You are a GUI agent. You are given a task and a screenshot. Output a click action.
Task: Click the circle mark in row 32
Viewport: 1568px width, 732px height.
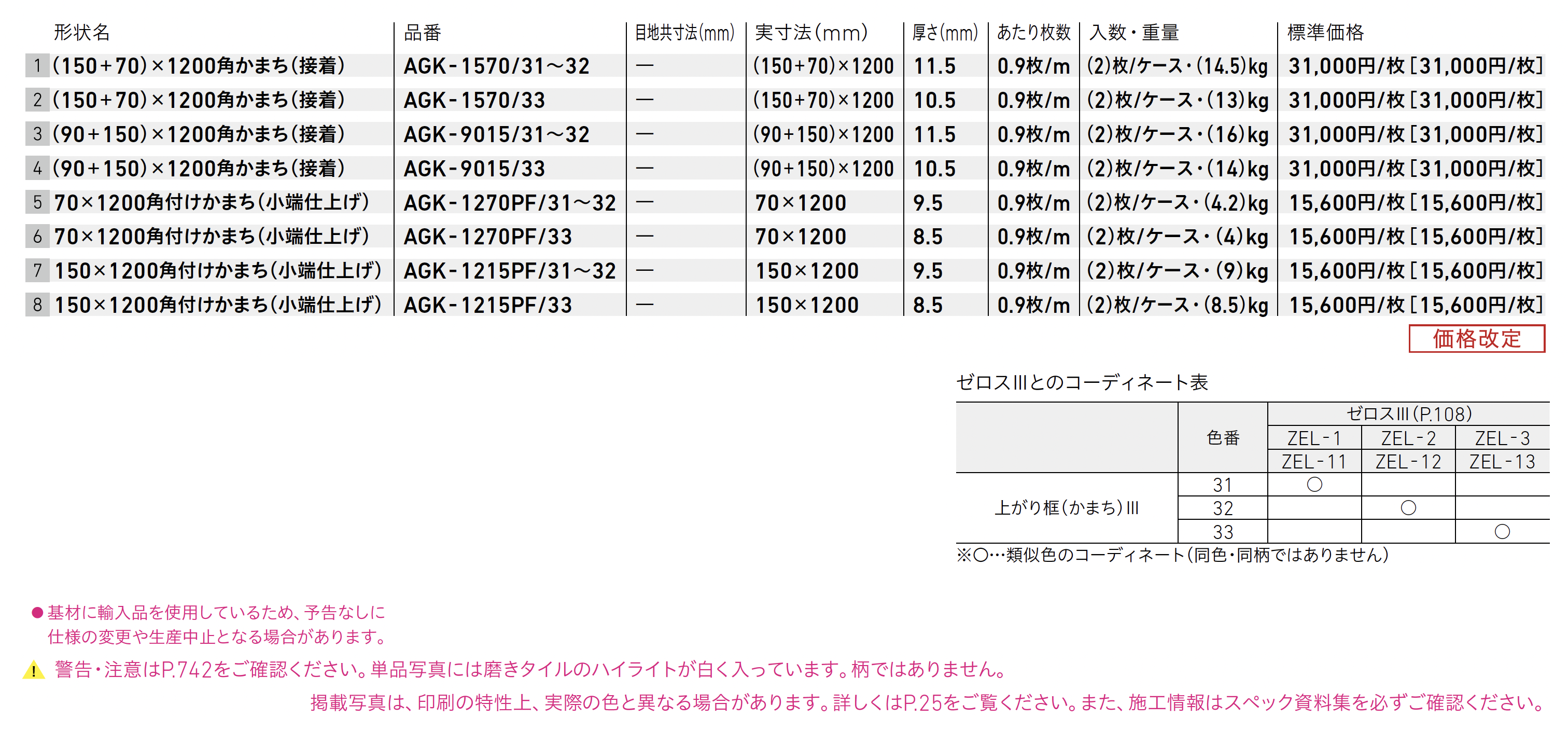[x=1408, y=508]
